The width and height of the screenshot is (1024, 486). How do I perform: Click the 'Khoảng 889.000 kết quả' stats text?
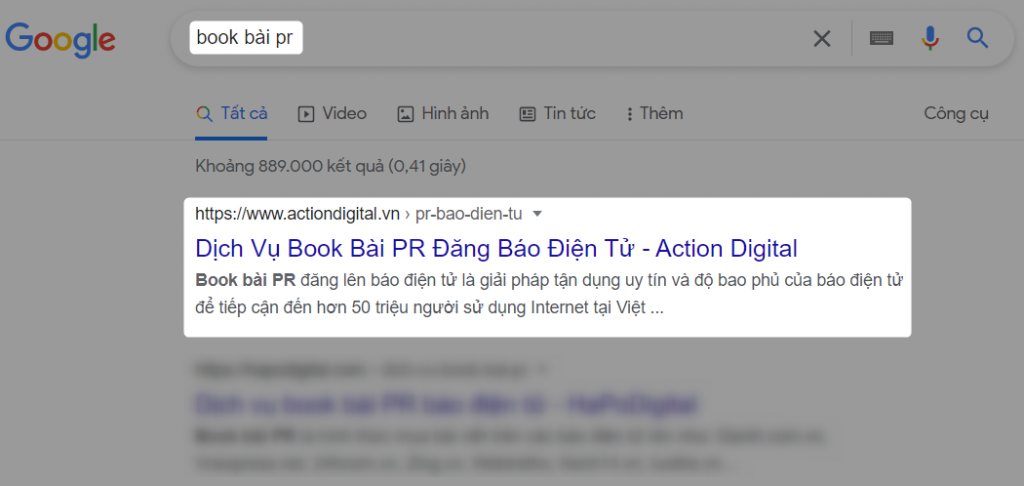pos(330,166)
